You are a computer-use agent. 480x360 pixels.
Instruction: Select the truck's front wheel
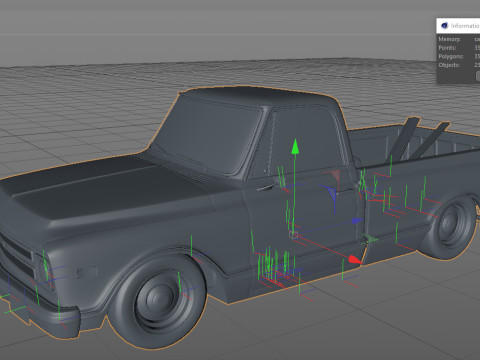click(x=158, y=301)
